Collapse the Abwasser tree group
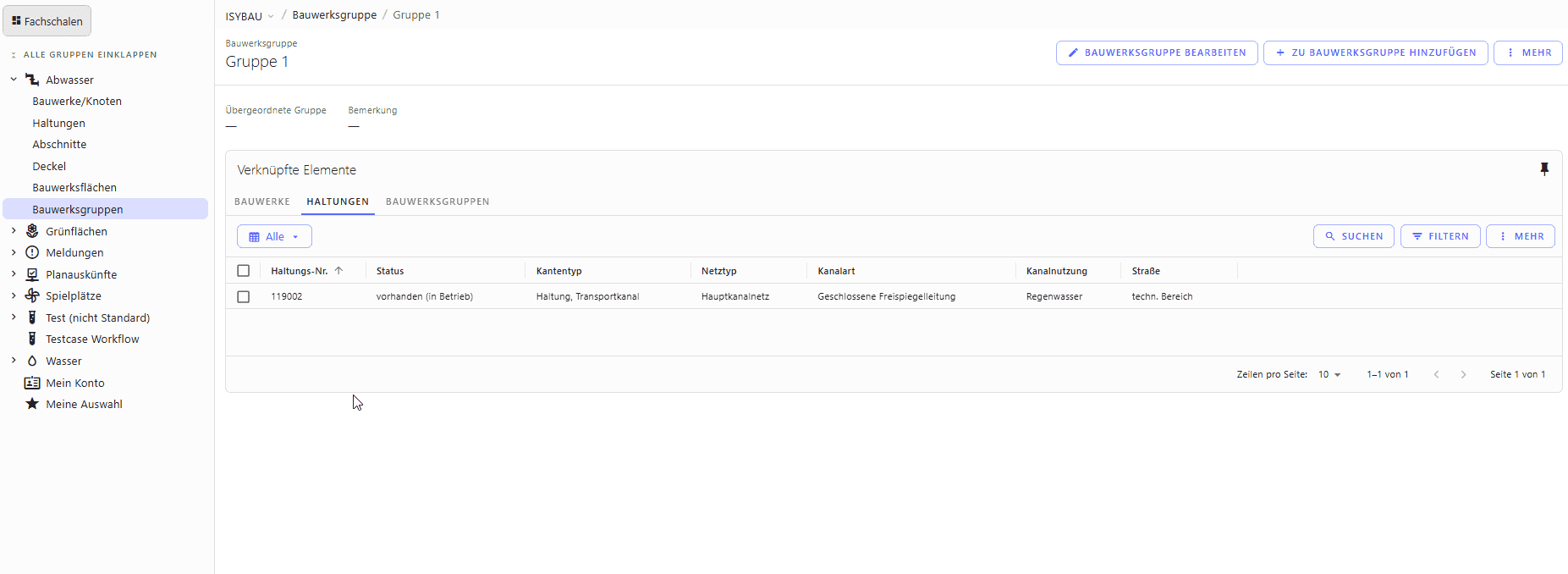This screenshot has height=574, width=1568. coord(14,80)
